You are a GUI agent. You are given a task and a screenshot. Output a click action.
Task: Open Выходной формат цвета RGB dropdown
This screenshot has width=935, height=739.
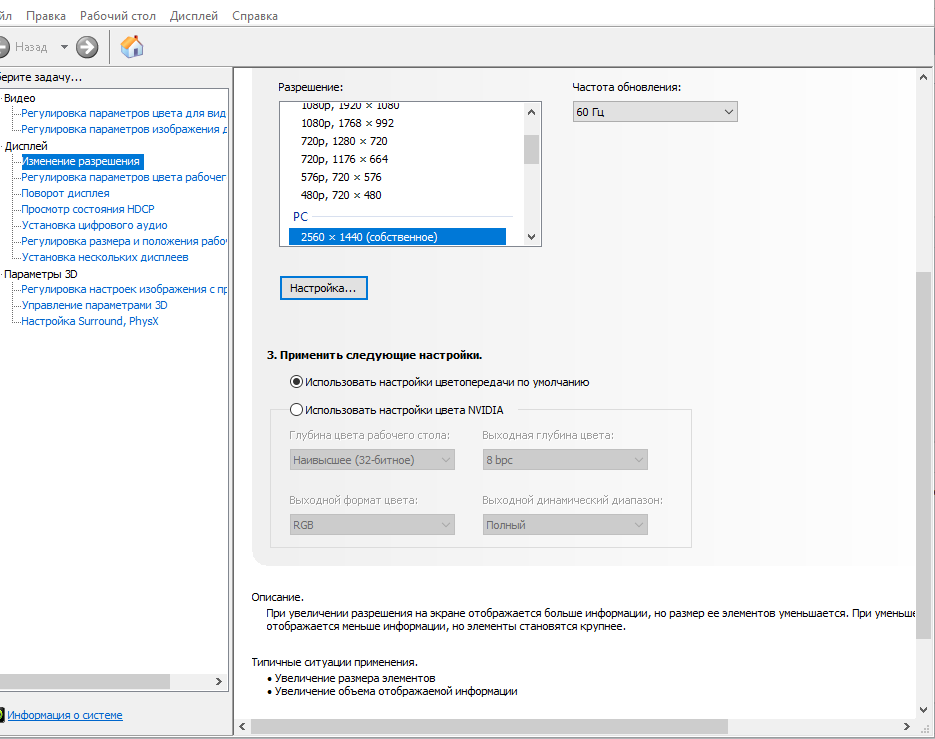[x=372, y=525]
